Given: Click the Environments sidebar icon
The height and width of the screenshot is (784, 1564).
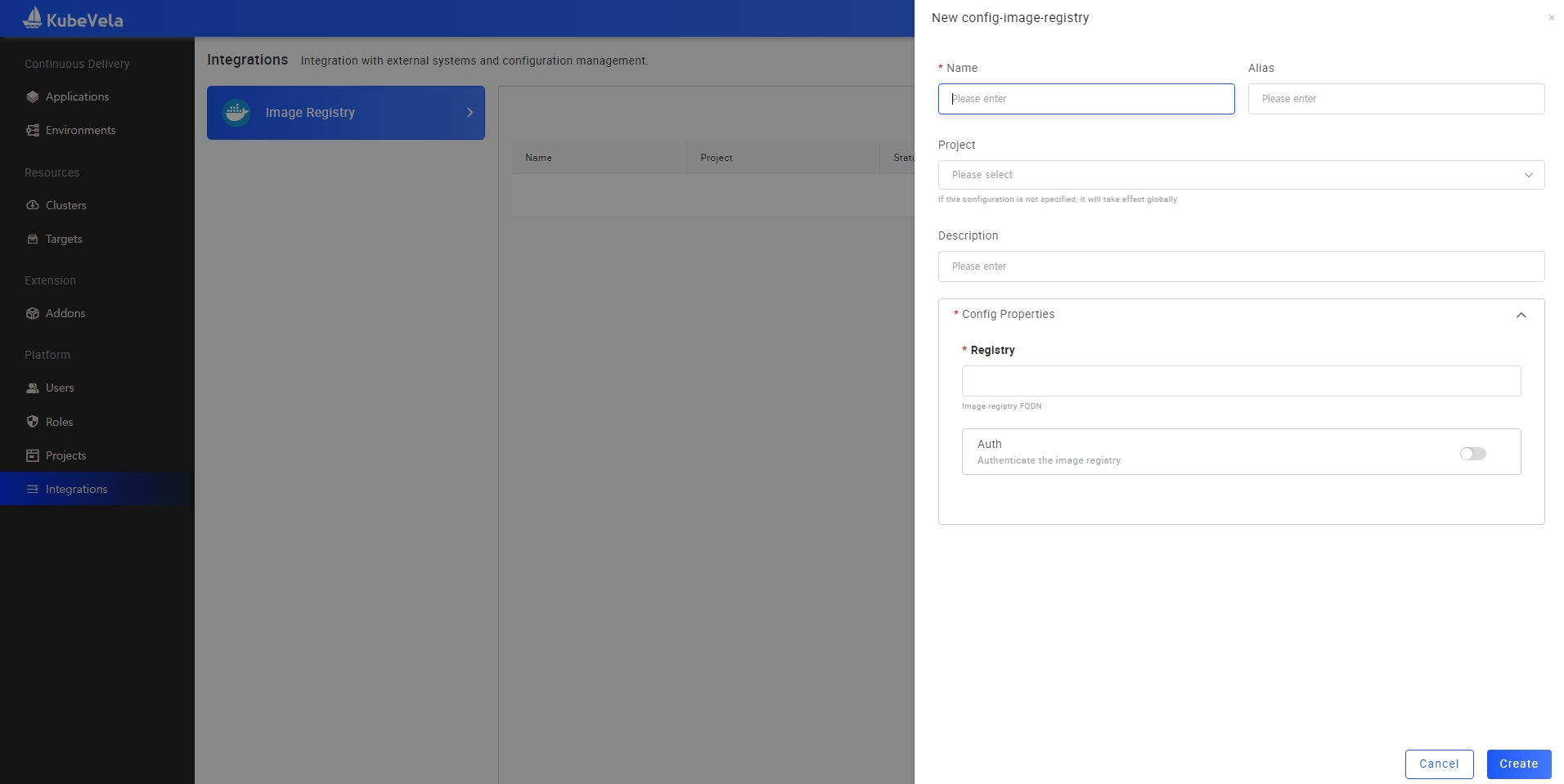Looking at the screenshot, I should 33,130.
